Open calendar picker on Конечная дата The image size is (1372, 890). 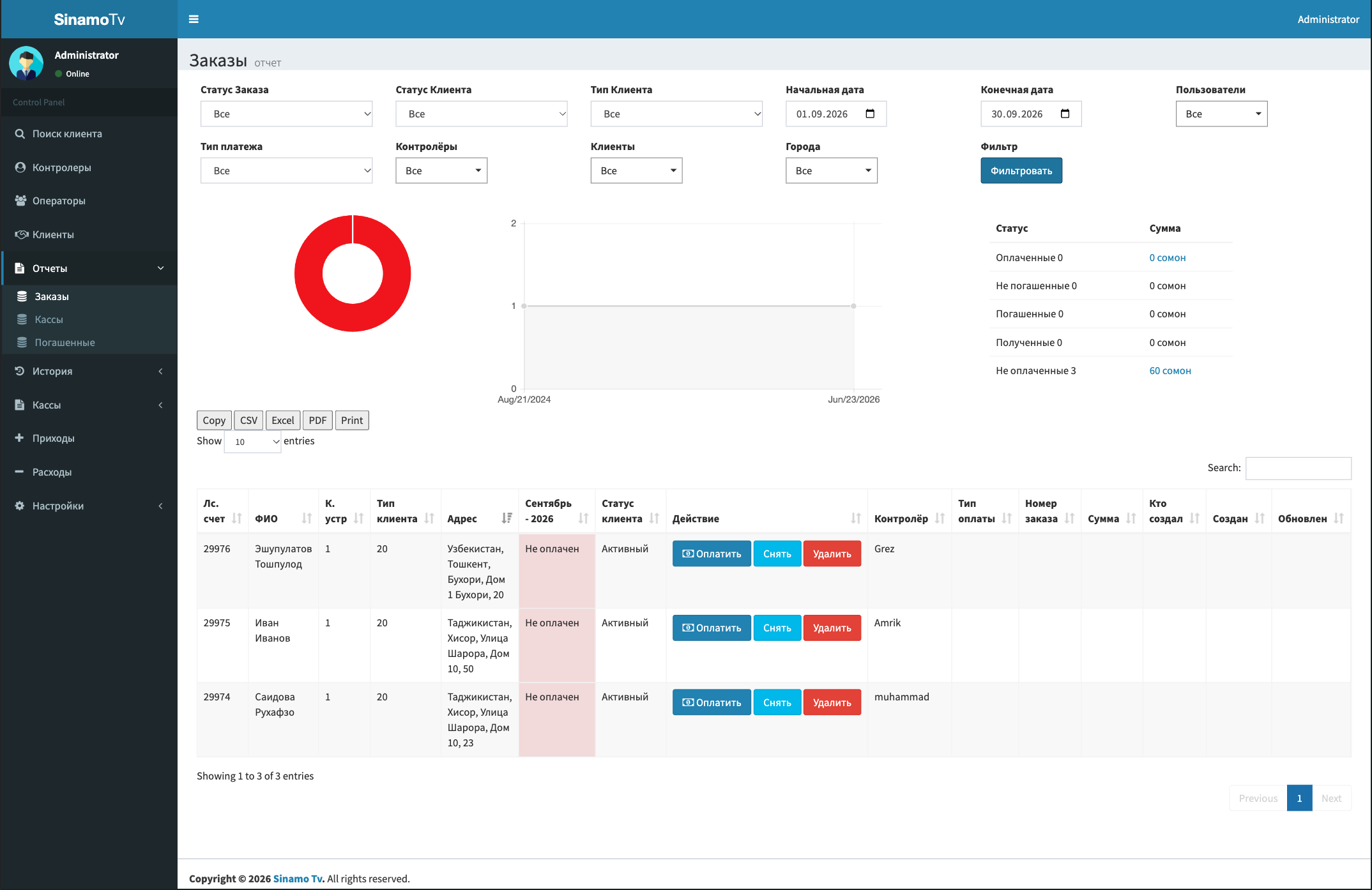[x=1065, y=114]
